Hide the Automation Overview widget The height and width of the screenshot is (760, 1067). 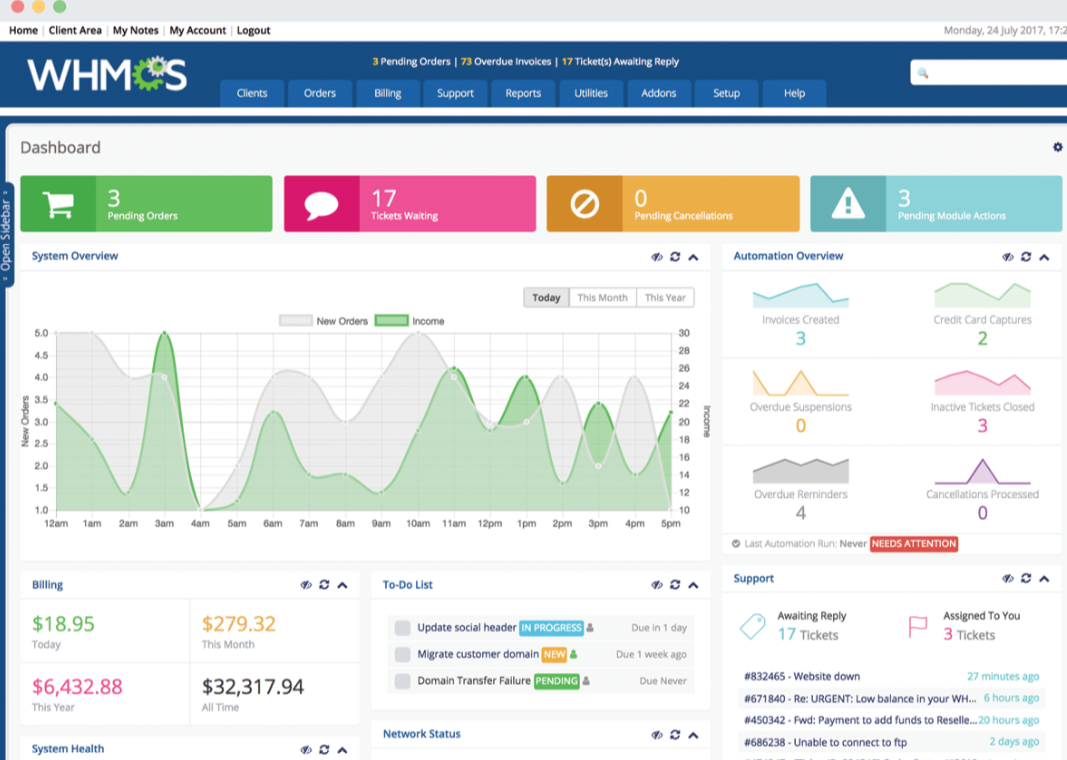1008,257
